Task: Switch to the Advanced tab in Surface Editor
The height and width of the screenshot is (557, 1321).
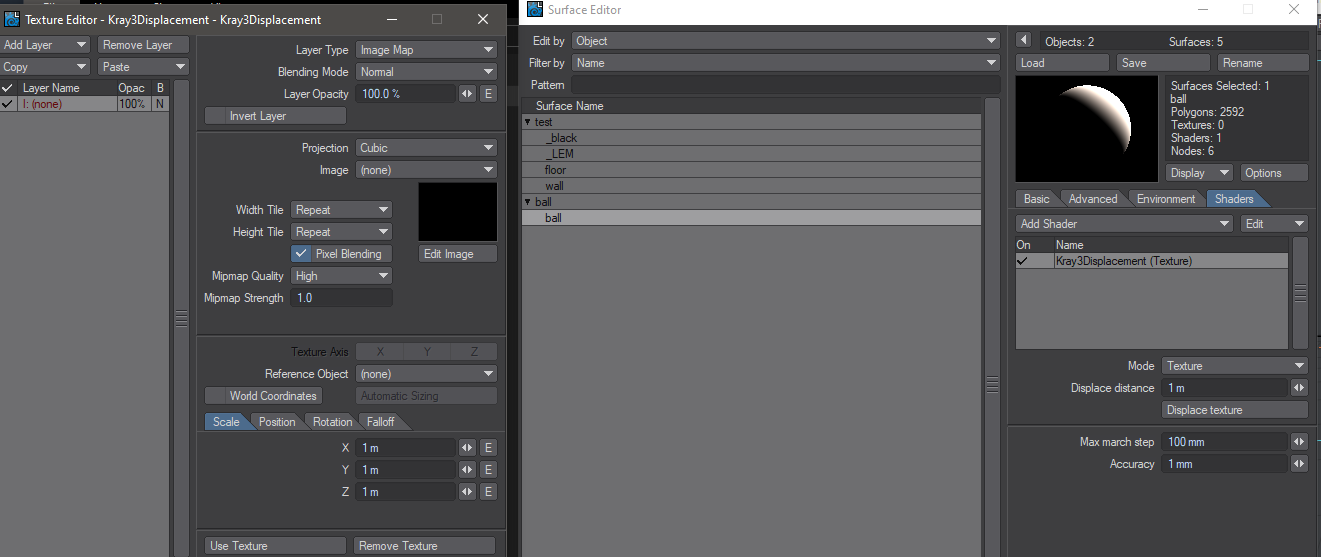Action: (1092, 199)
